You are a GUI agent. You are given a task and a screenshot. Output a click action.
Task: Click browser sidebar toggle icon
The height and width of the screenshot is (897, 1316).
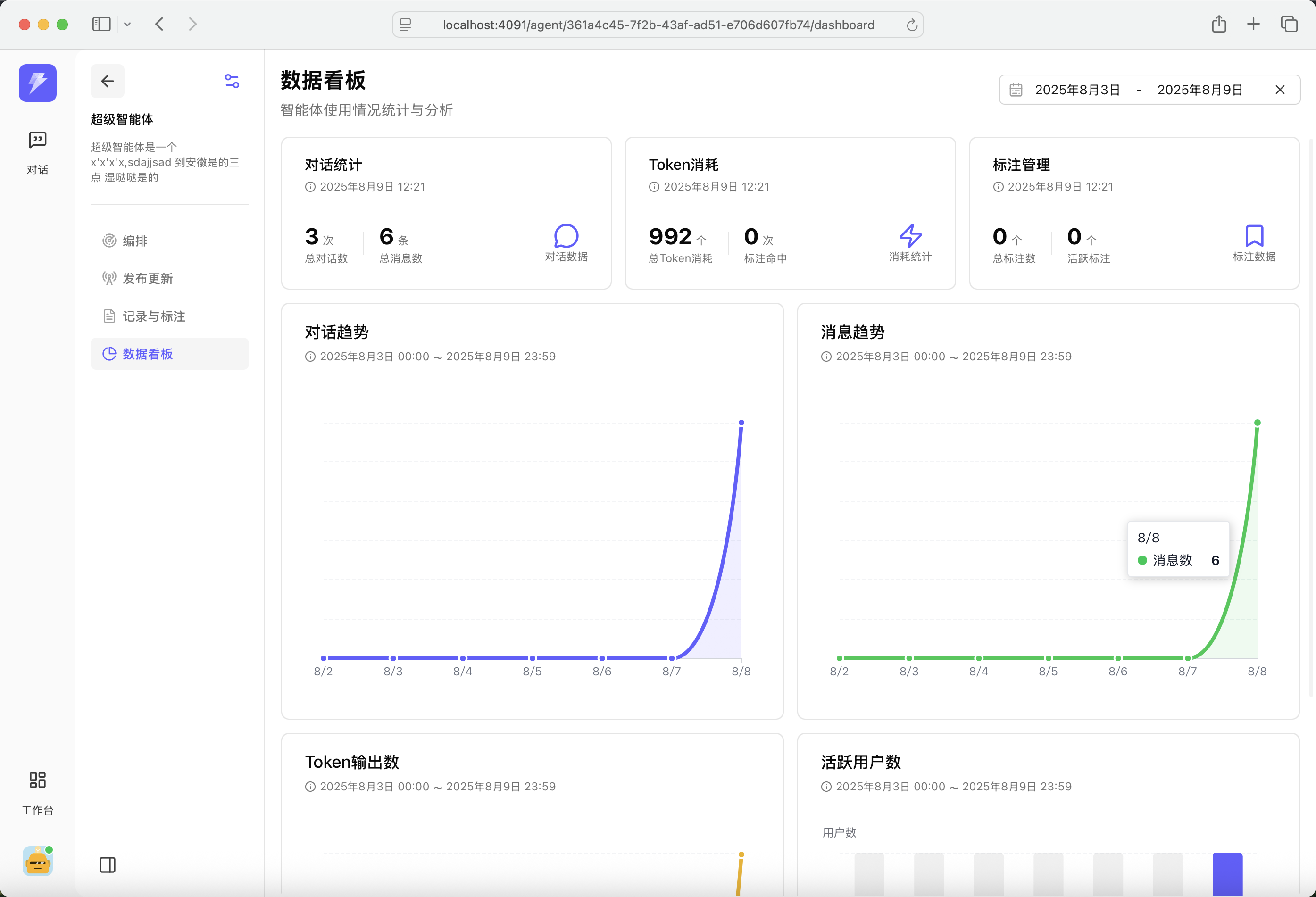coord(101,24)
